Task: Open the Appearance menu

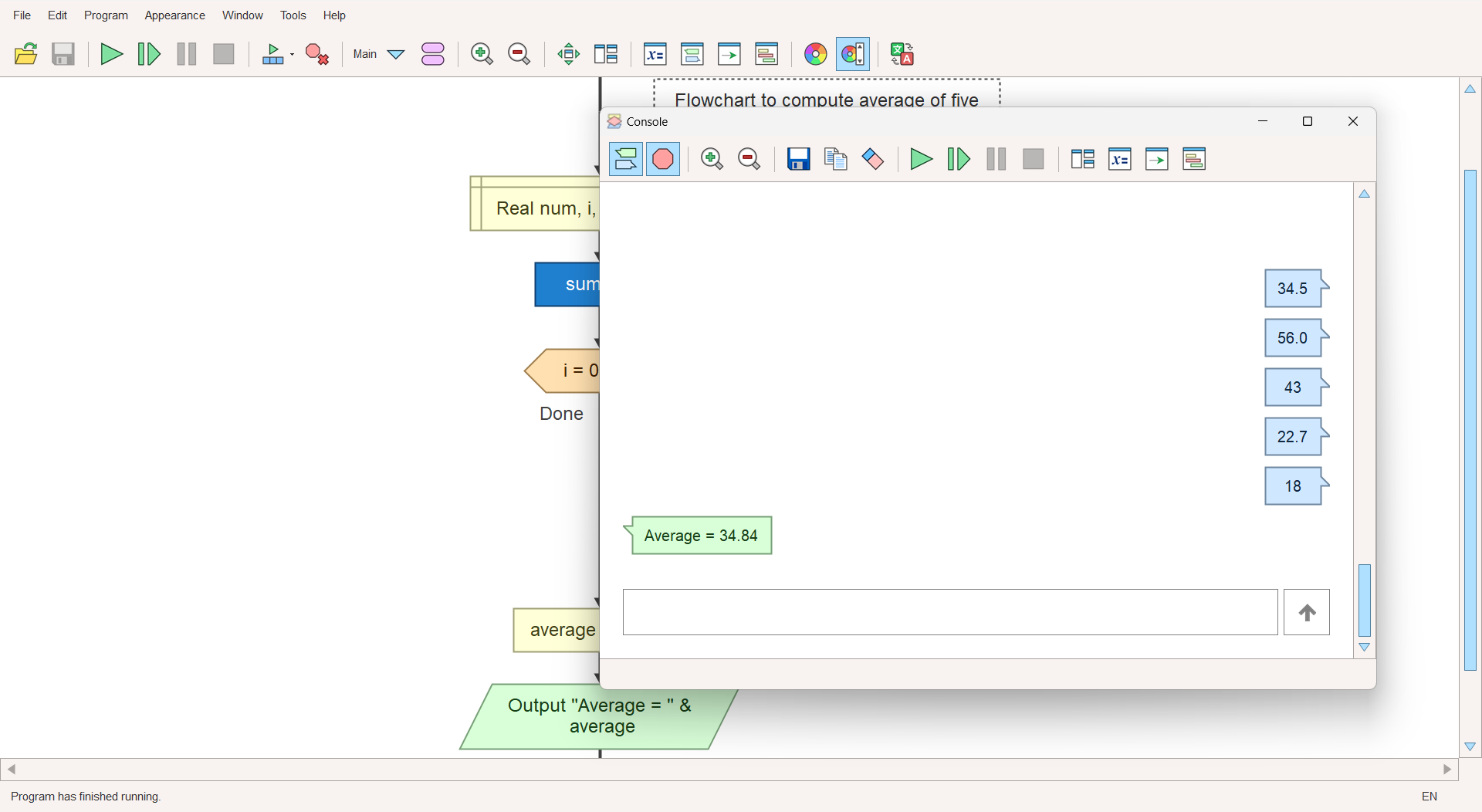Action: 174,15
